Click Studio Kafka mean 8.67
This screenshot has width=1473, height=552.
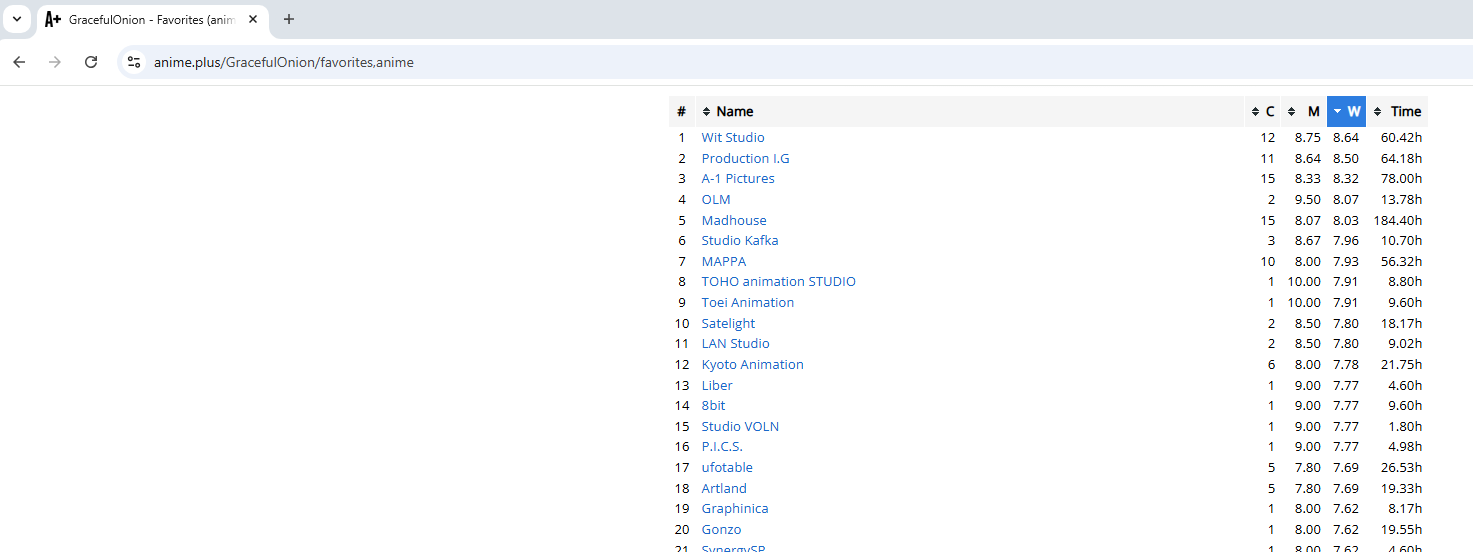point(1307,241)
